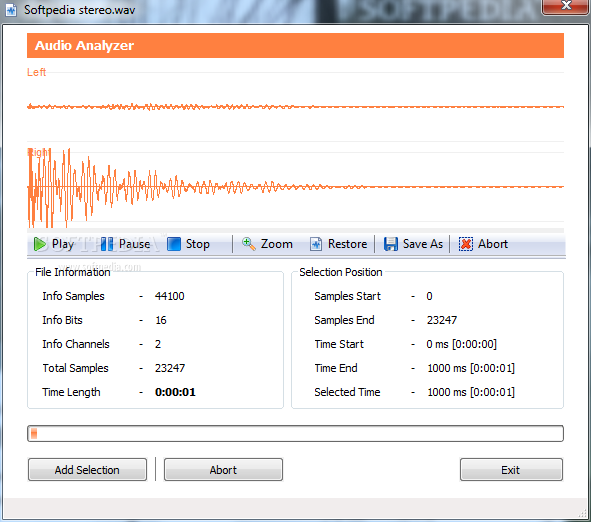Image resolution: width=591 pixels, height=522 pixels.
Task: Click the Stop text label in the toolbar
Action: tap(198, 244)
